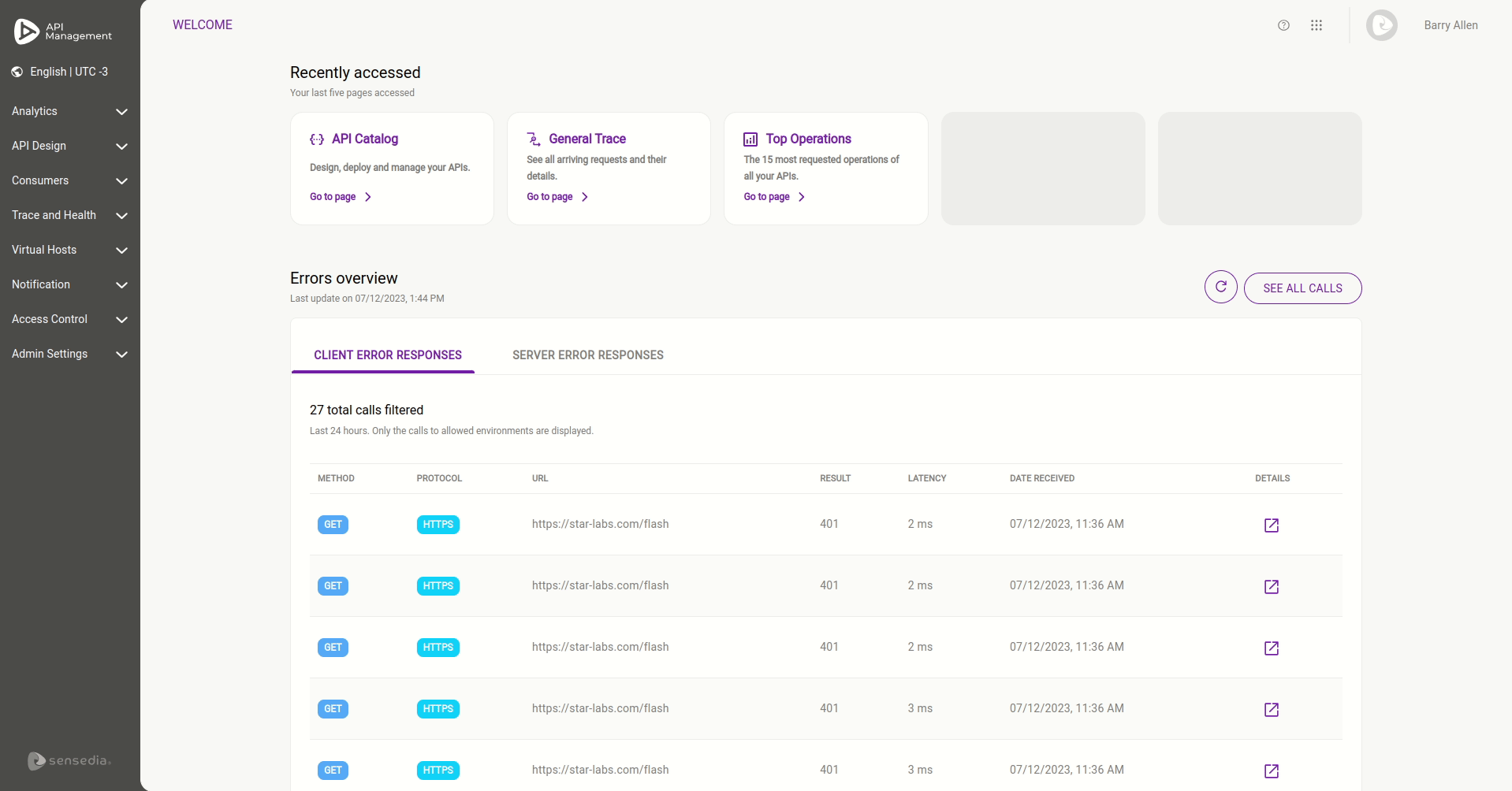
Task: Switch to Server Error Responses tab
Action: 587,355
